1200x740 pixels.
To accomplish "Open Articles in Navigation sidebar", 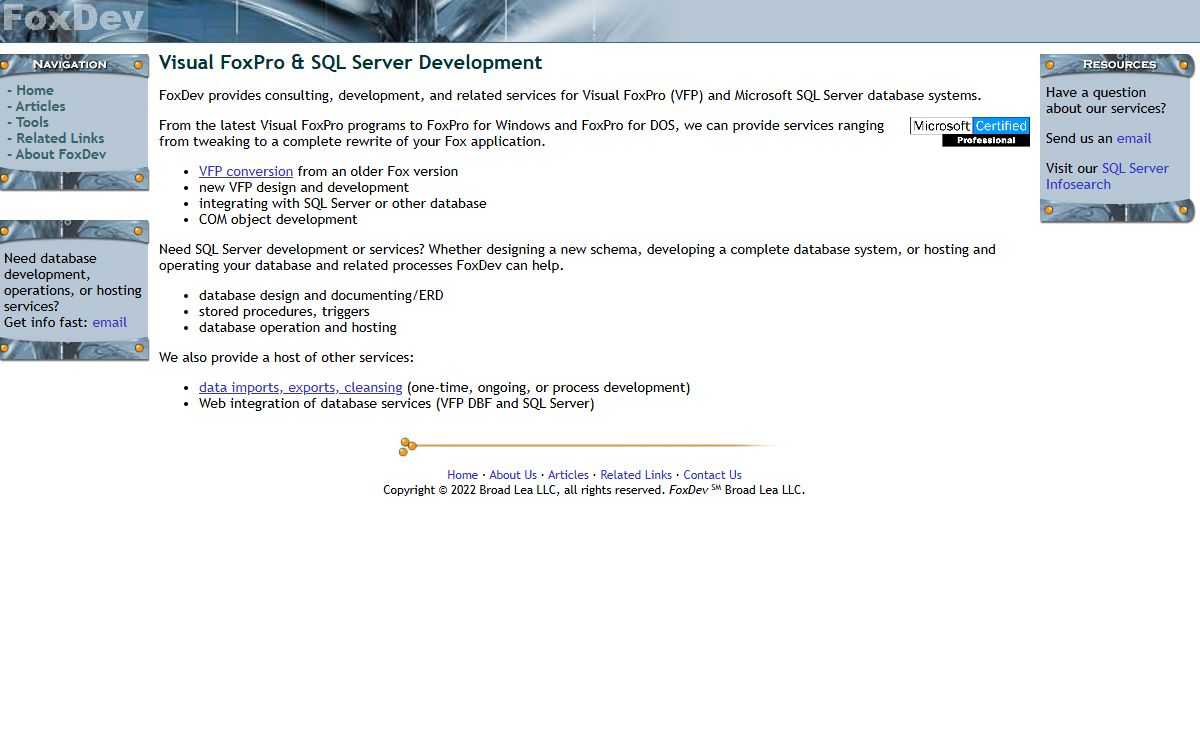I will [40, 106].
